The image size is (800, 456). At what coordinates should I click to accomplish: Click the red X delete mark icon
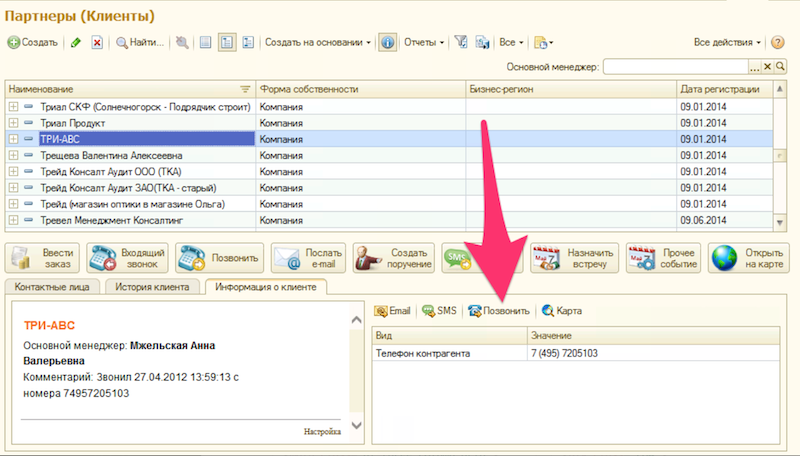coord(97,43)
